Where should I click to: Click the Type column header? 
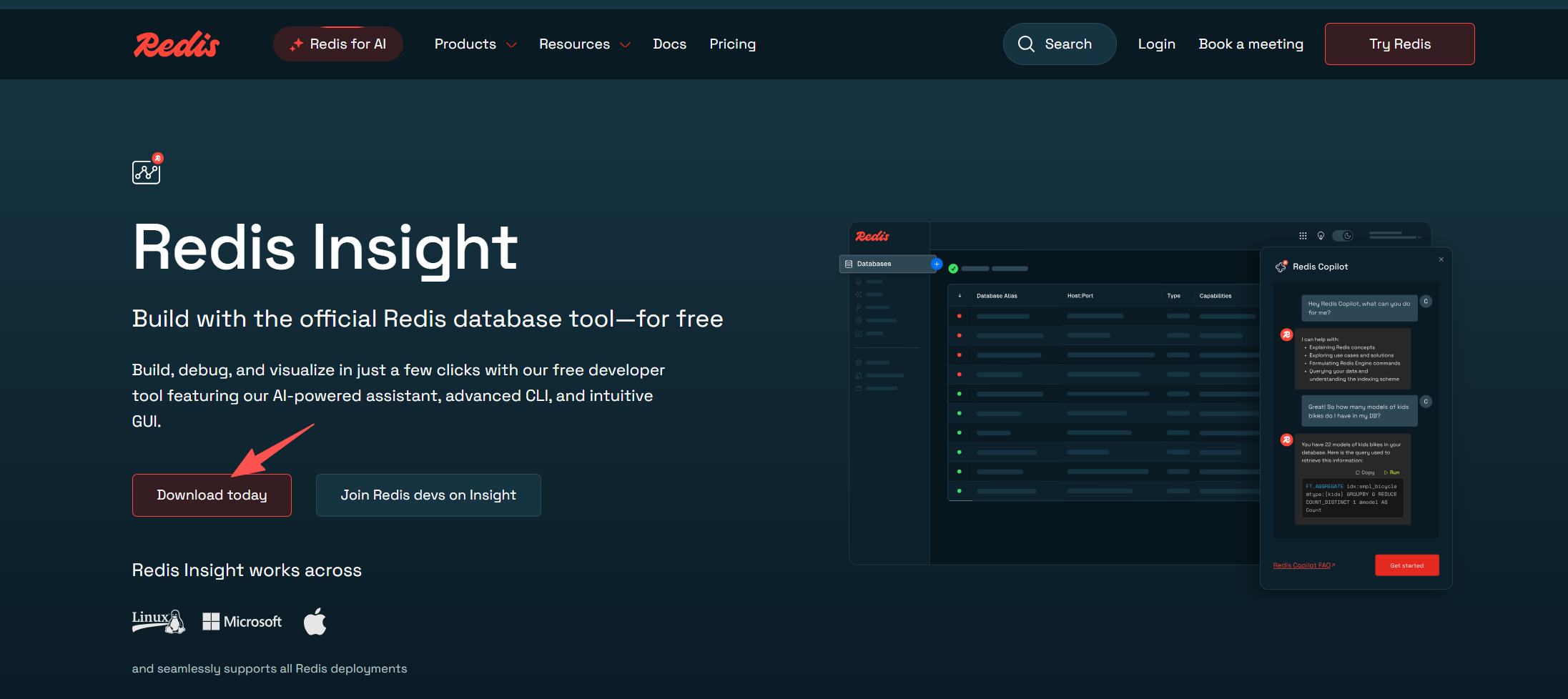[x=1173, y=296]
